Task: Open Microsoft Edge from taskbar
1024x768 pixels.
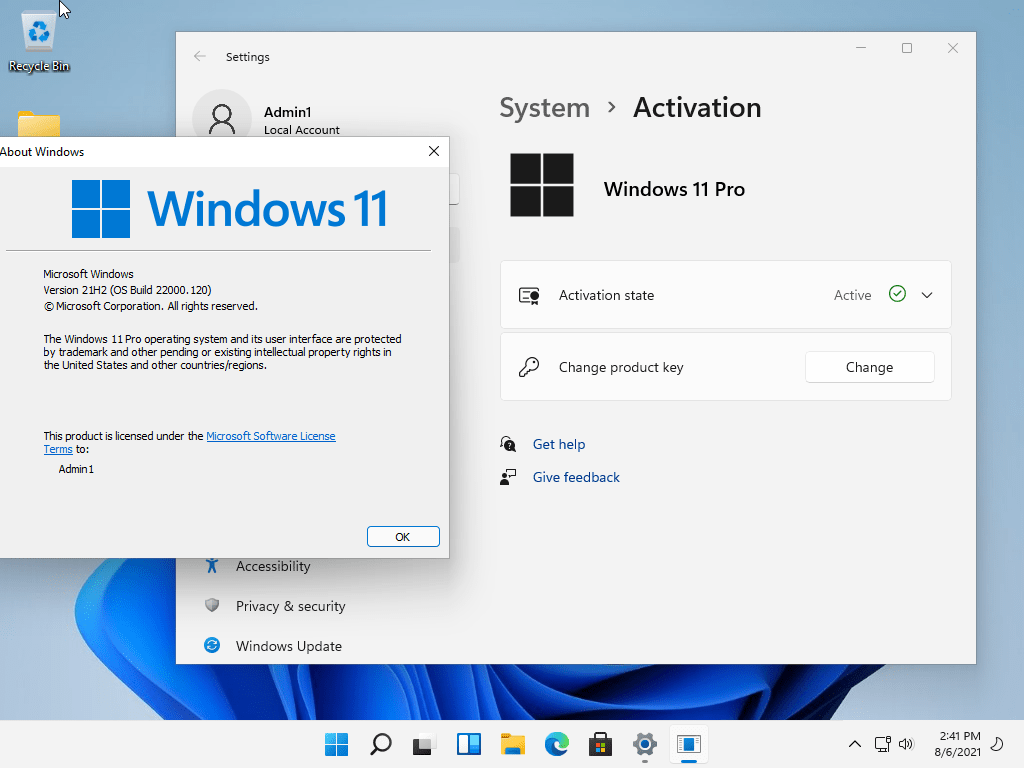Action: click(x=556, y=744)
